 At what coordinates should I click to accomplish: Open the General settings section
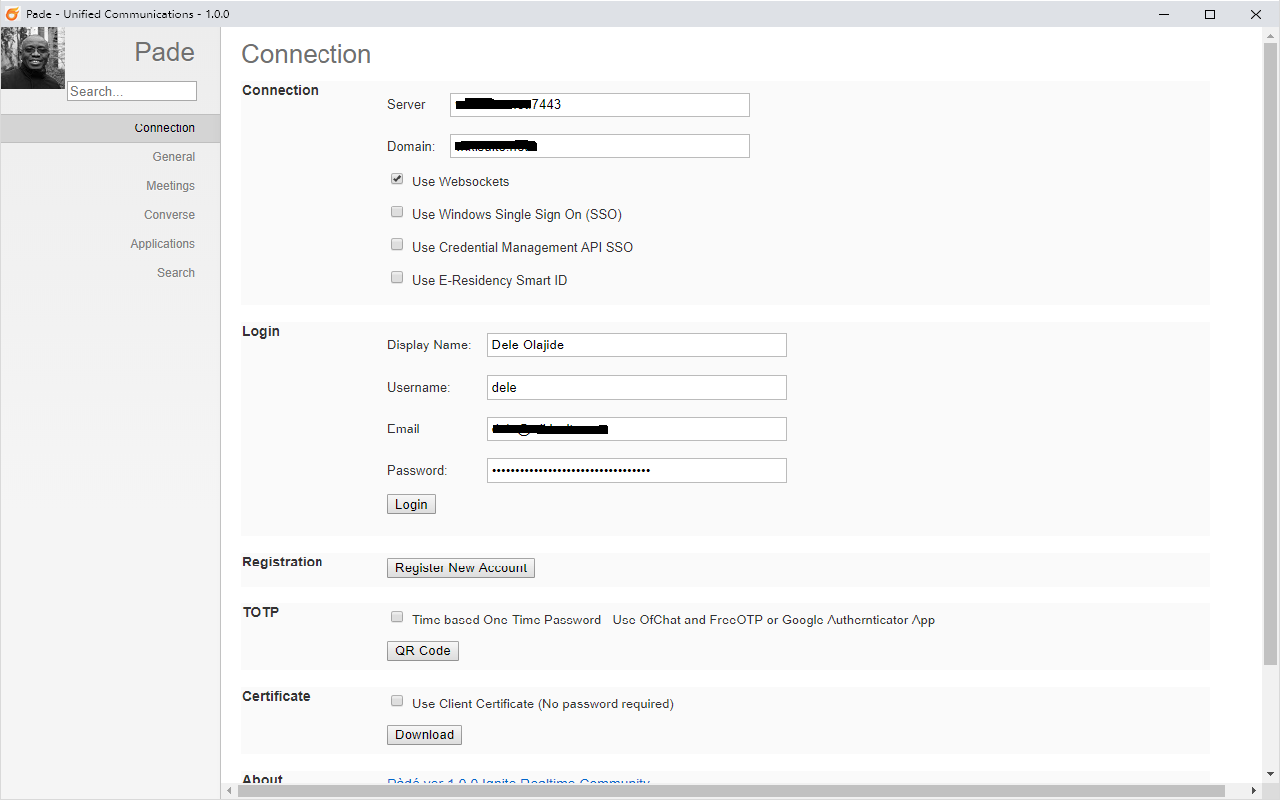point(173,156)
